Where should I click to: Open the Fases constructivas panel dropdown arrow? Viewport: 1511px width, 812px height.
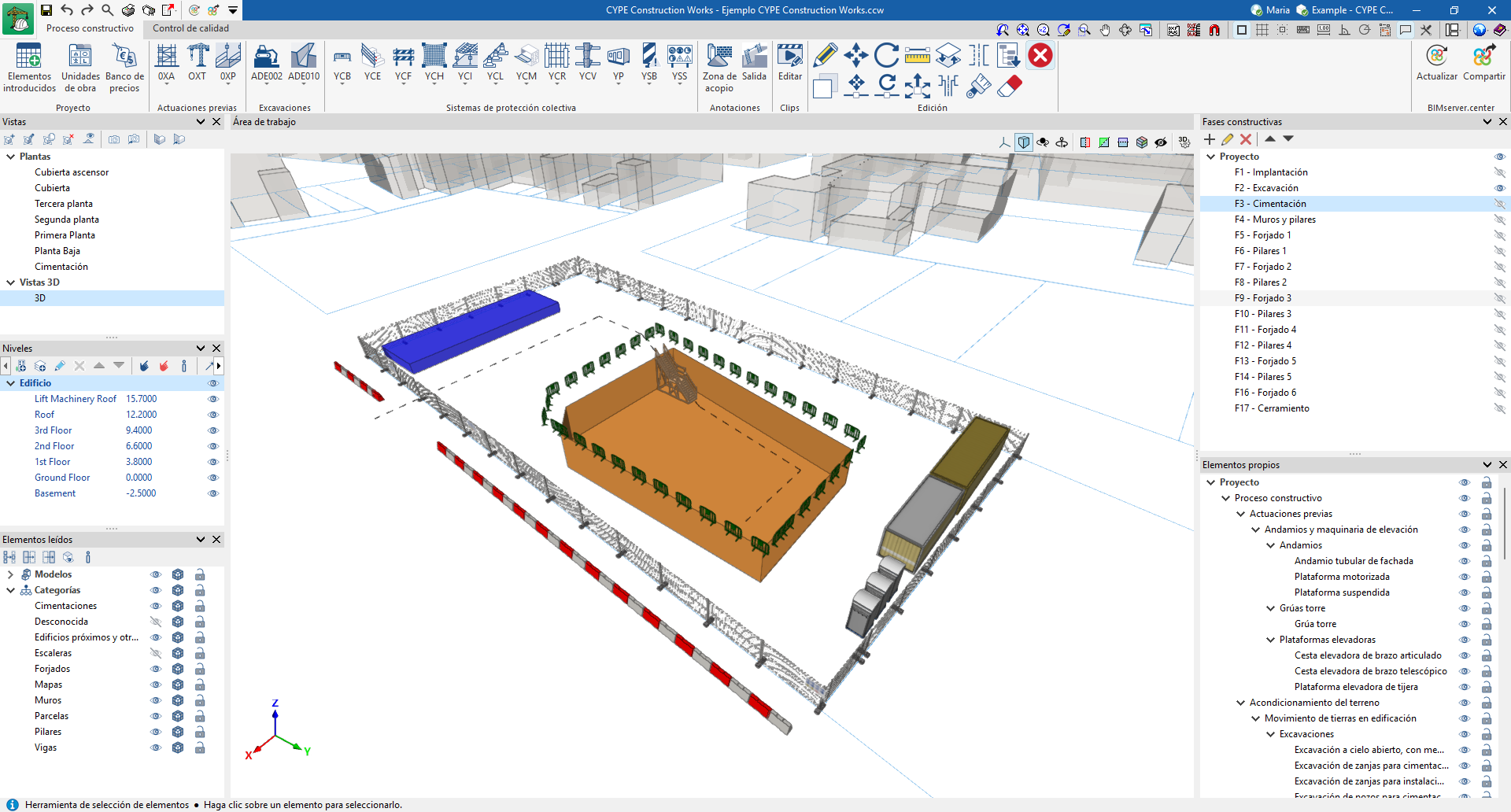pyautogui.click(x=1487, y=122)
